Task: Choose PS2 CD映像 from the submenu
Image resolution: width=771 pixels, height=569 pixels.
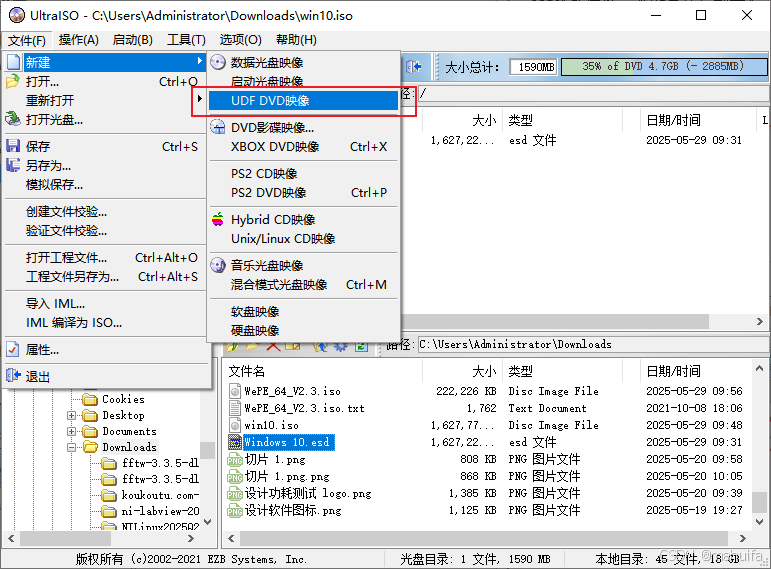Action: click(303, 173)
